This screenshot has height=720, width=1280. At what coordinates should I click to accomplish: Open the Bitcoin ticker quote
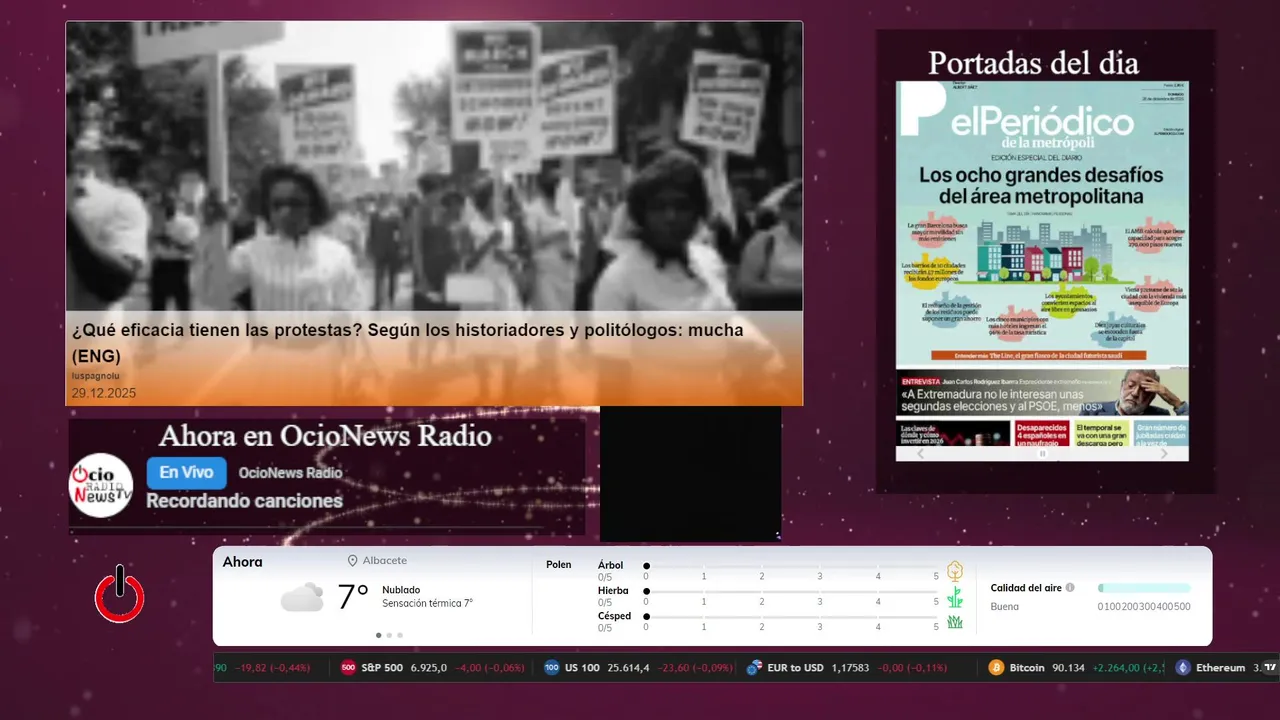pos(1078,668)
